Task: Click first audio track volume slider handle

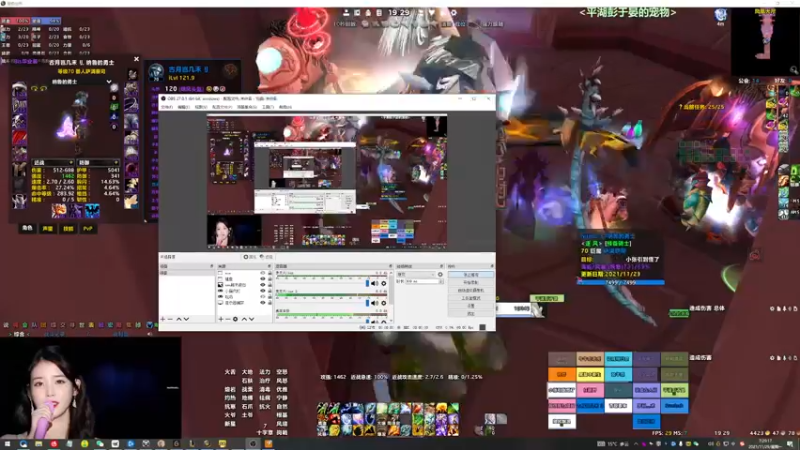Action: [367, 284]
